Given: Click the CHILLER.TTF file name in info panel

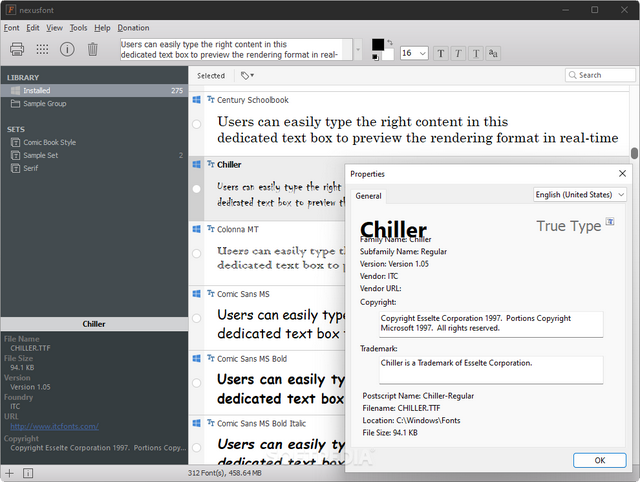Looking at the screenshot, I should 30,348.
